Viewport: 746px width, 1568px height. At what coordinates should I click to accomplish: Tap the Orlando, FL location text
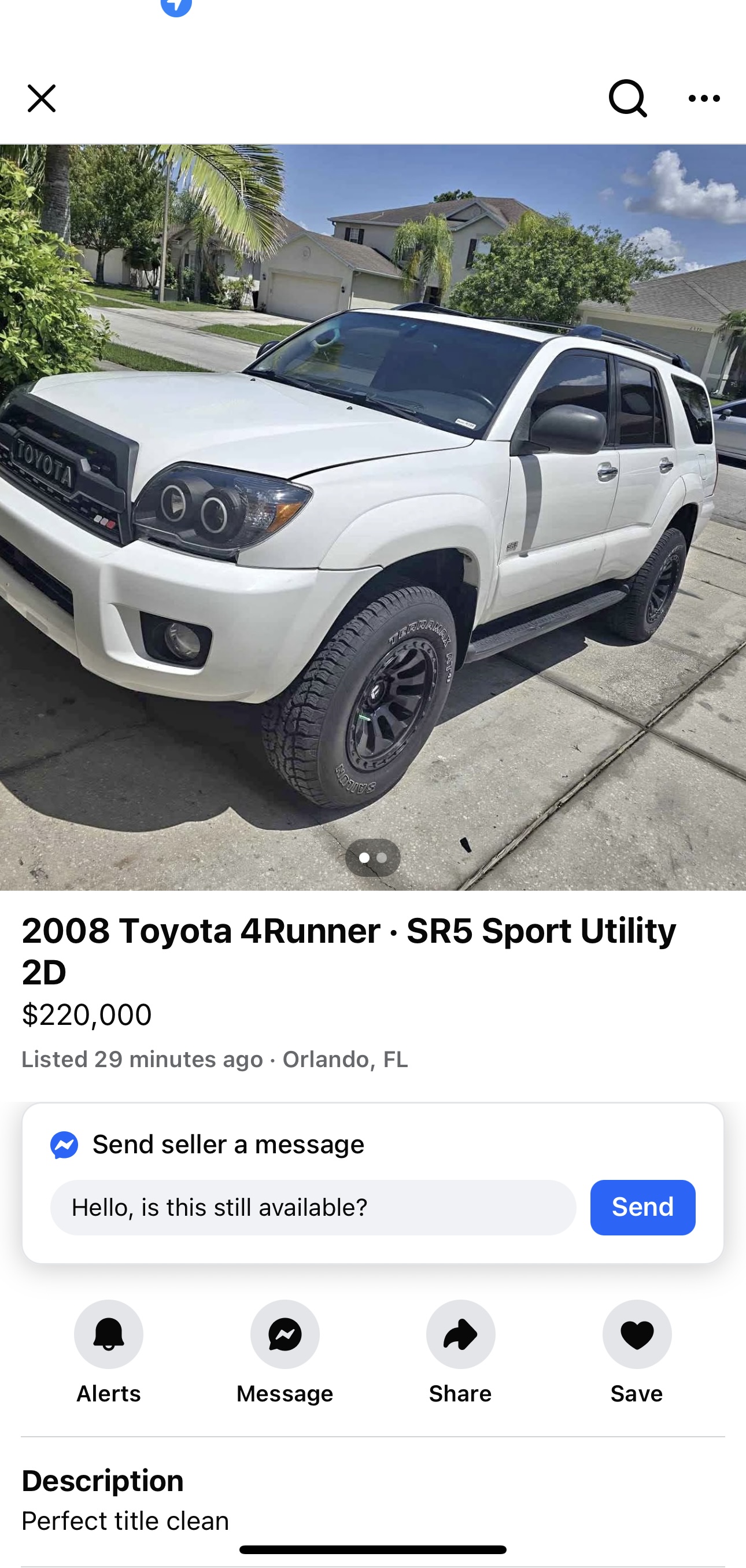coord(345,1059)
